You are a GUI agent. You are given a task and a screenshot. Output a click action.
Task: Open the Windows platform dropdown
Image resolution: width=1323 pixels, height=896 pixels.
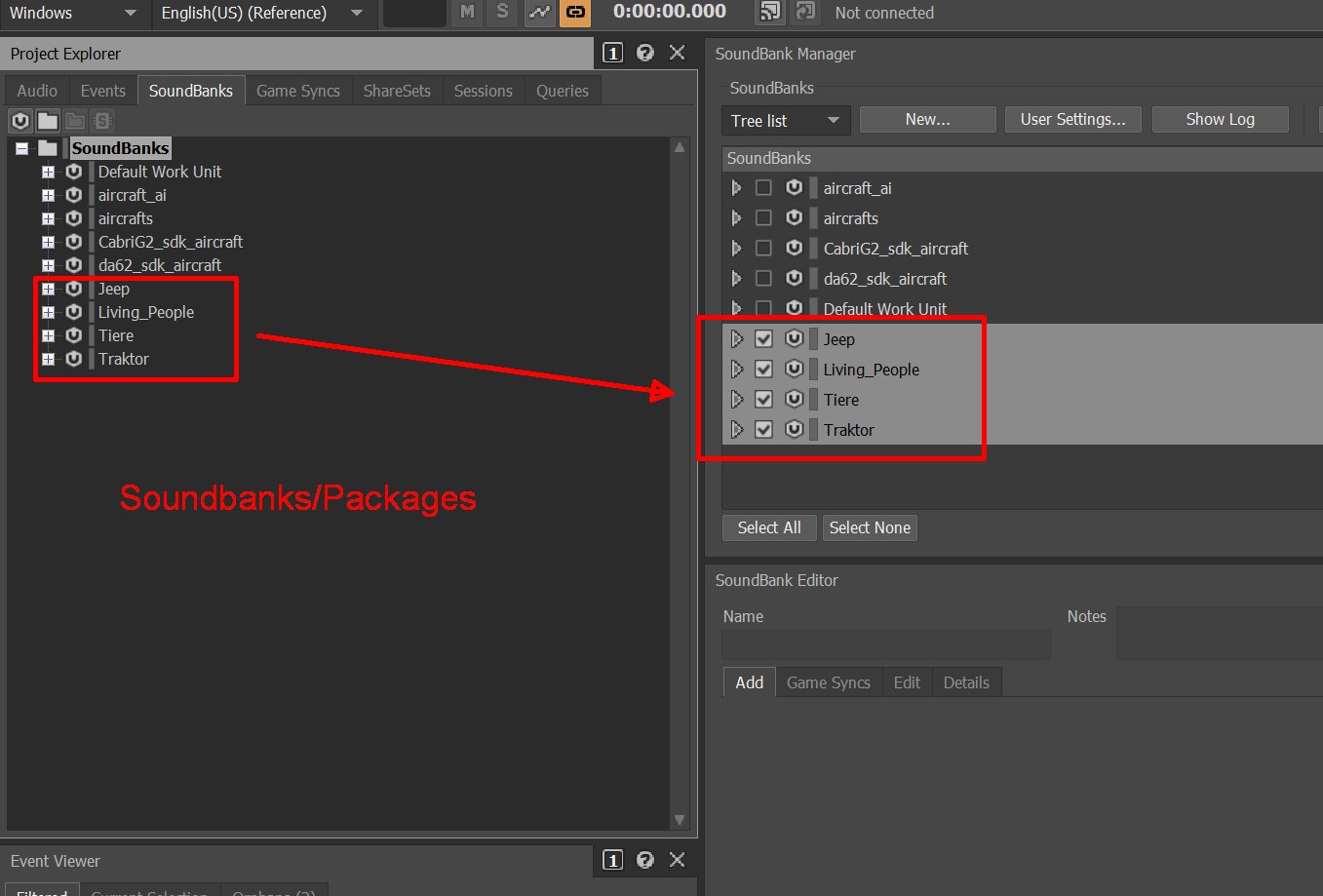point(73,13)
